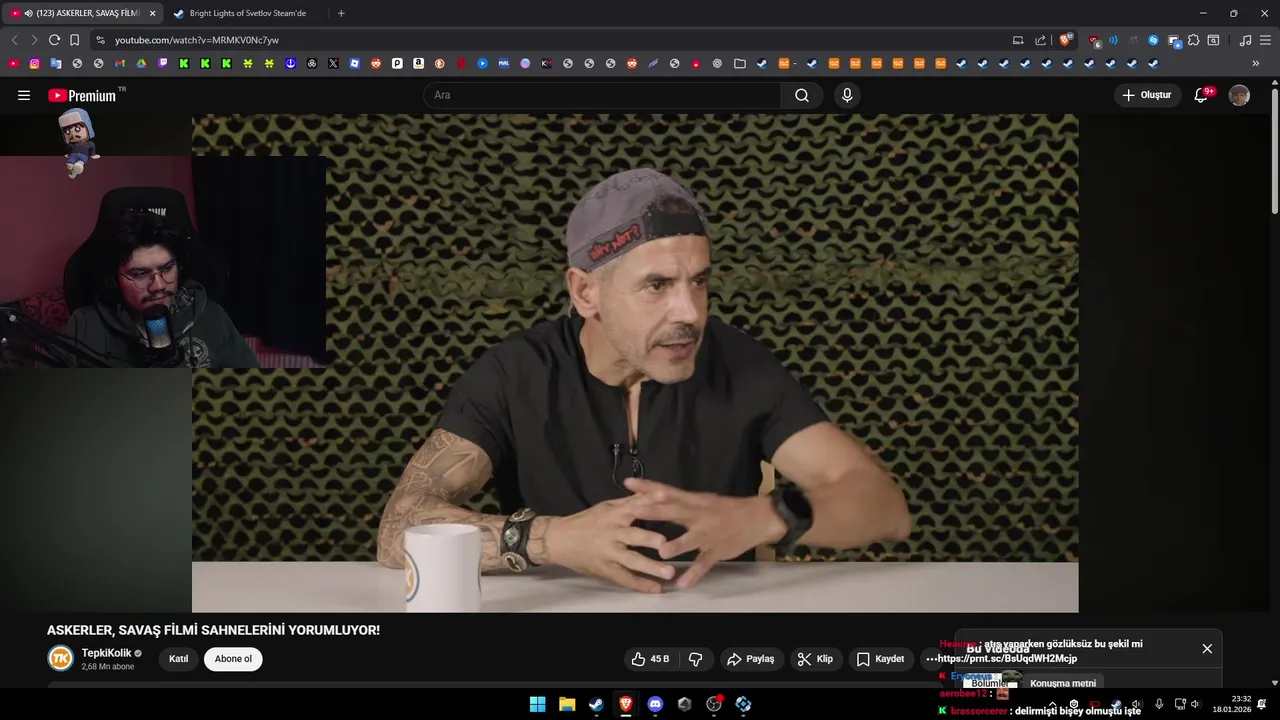Create a Klip from the video
1280x720 pixels.
(815, 659)
